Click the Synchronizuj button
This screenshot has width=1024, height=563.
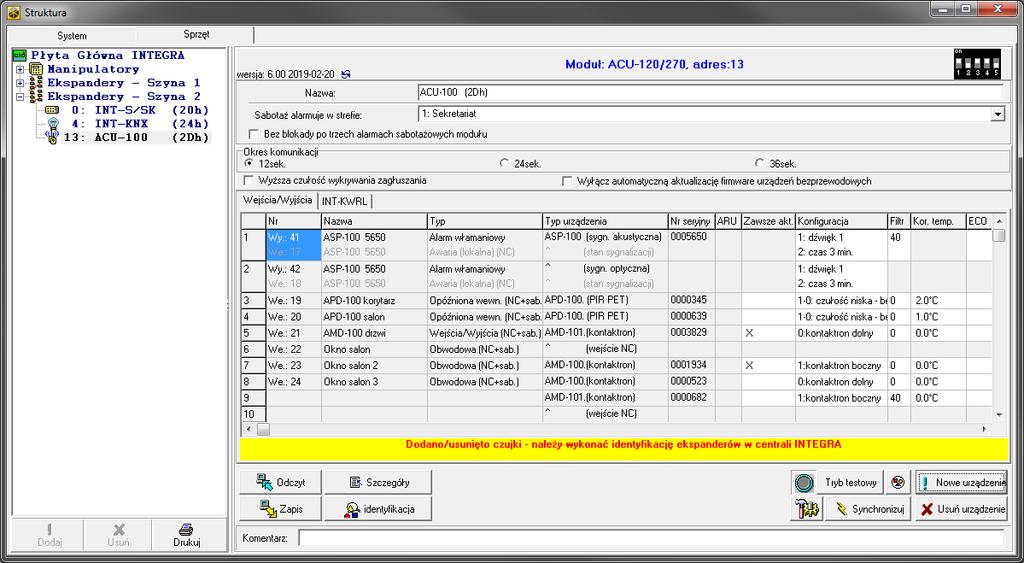click(868, 509)
